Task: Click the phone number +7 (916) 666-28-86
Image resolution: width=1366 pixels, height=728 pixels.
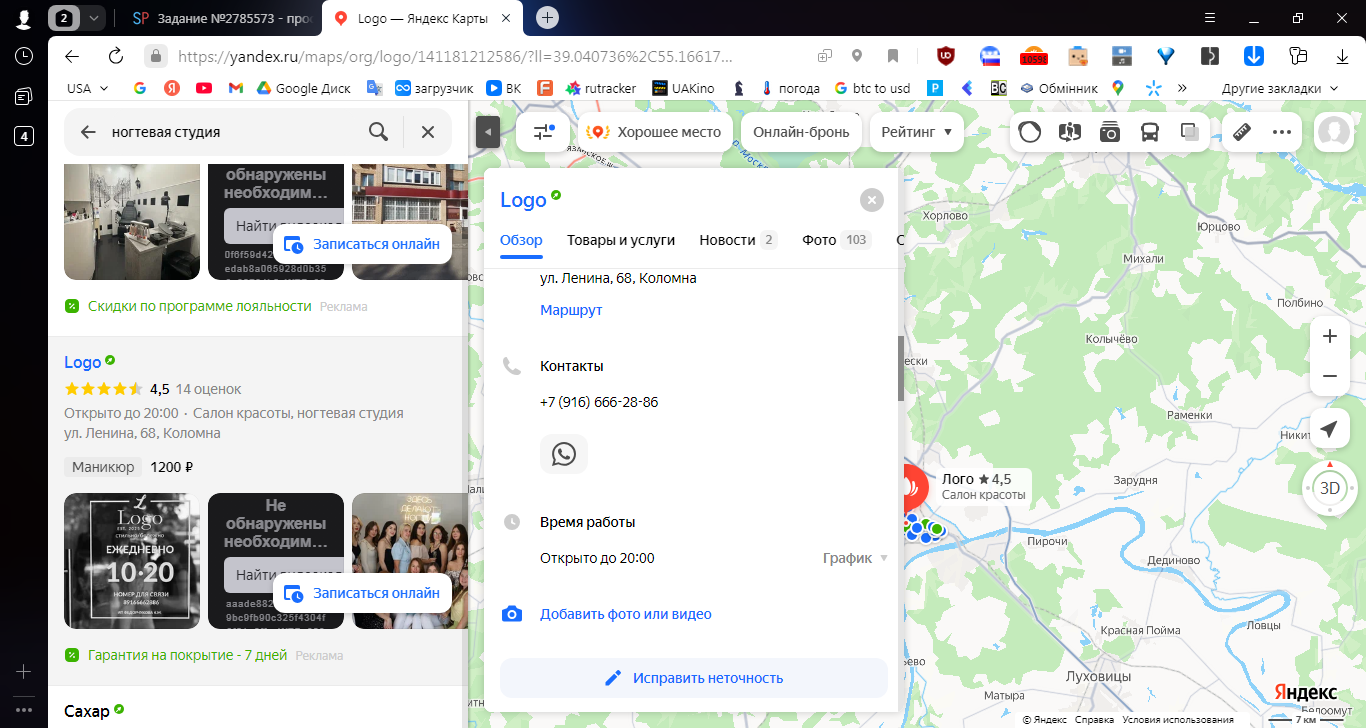Action: [x=599, y=402]
